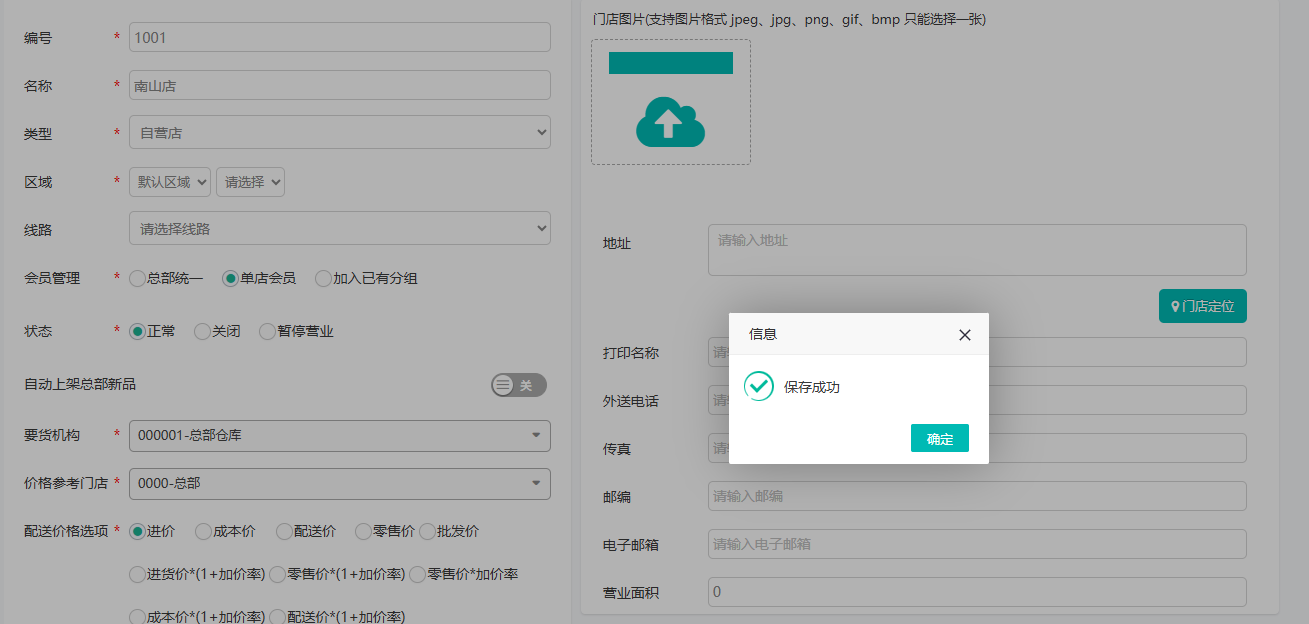Choose 进价 delivery price option
Screen dimensions: 1309x624
[x=138, y=531]
